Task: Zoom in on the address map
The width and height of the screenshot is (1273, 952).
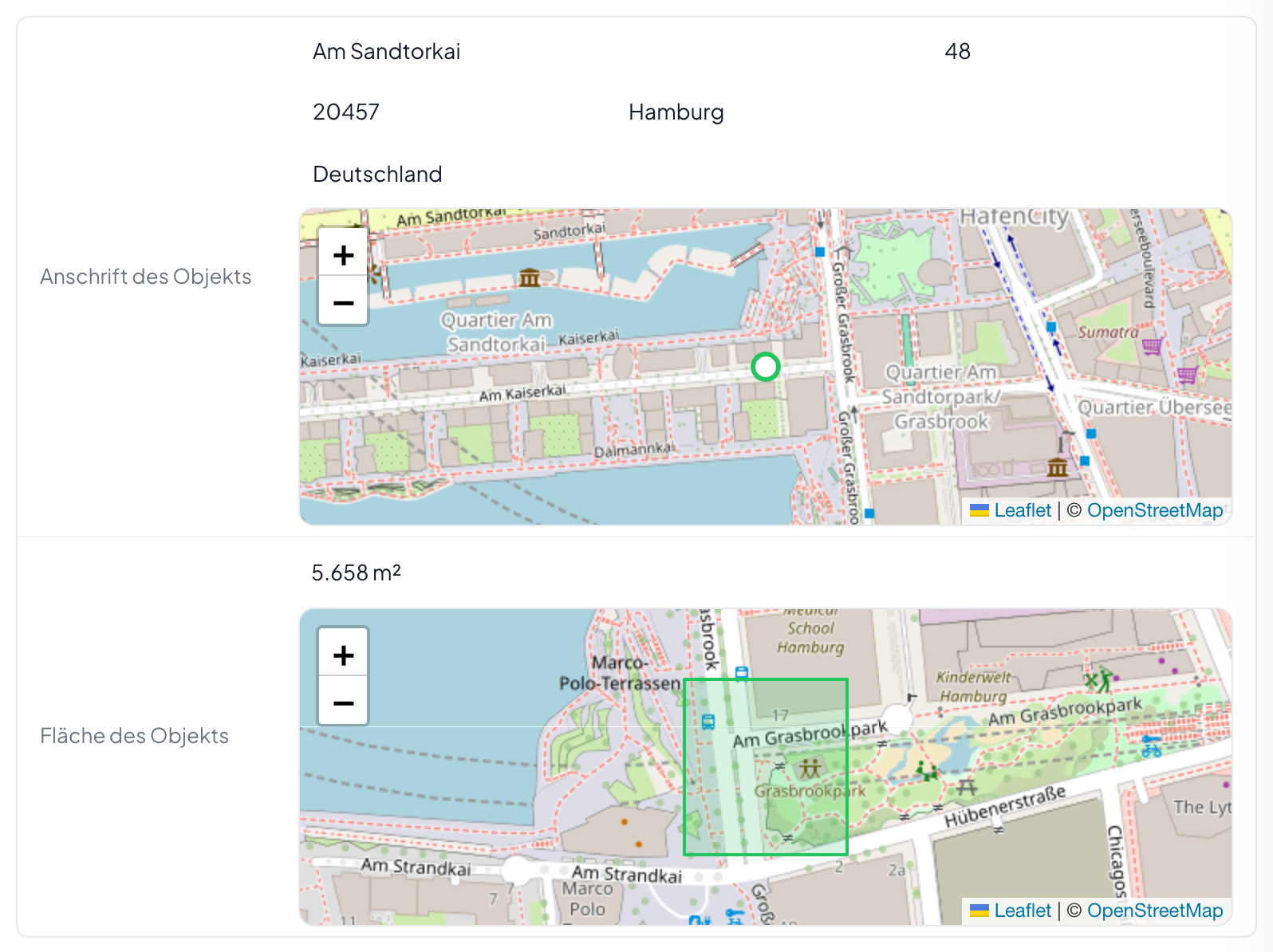Action: click(343, 254)
